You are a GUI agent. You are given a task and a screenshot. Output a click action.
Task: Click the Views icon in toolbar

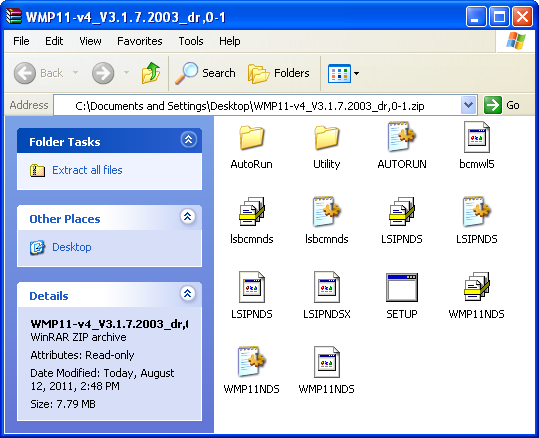(339, 73)
